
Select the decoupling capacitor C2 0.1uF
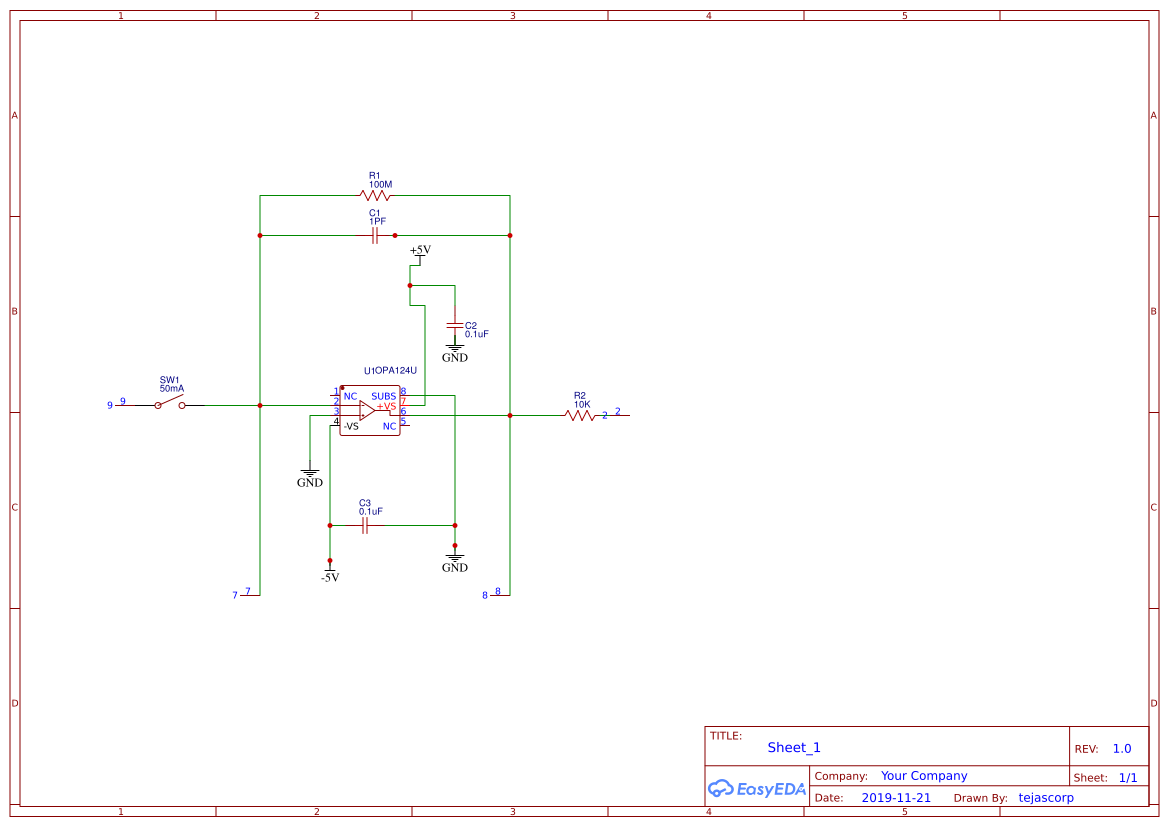click(x=456, y=326)
